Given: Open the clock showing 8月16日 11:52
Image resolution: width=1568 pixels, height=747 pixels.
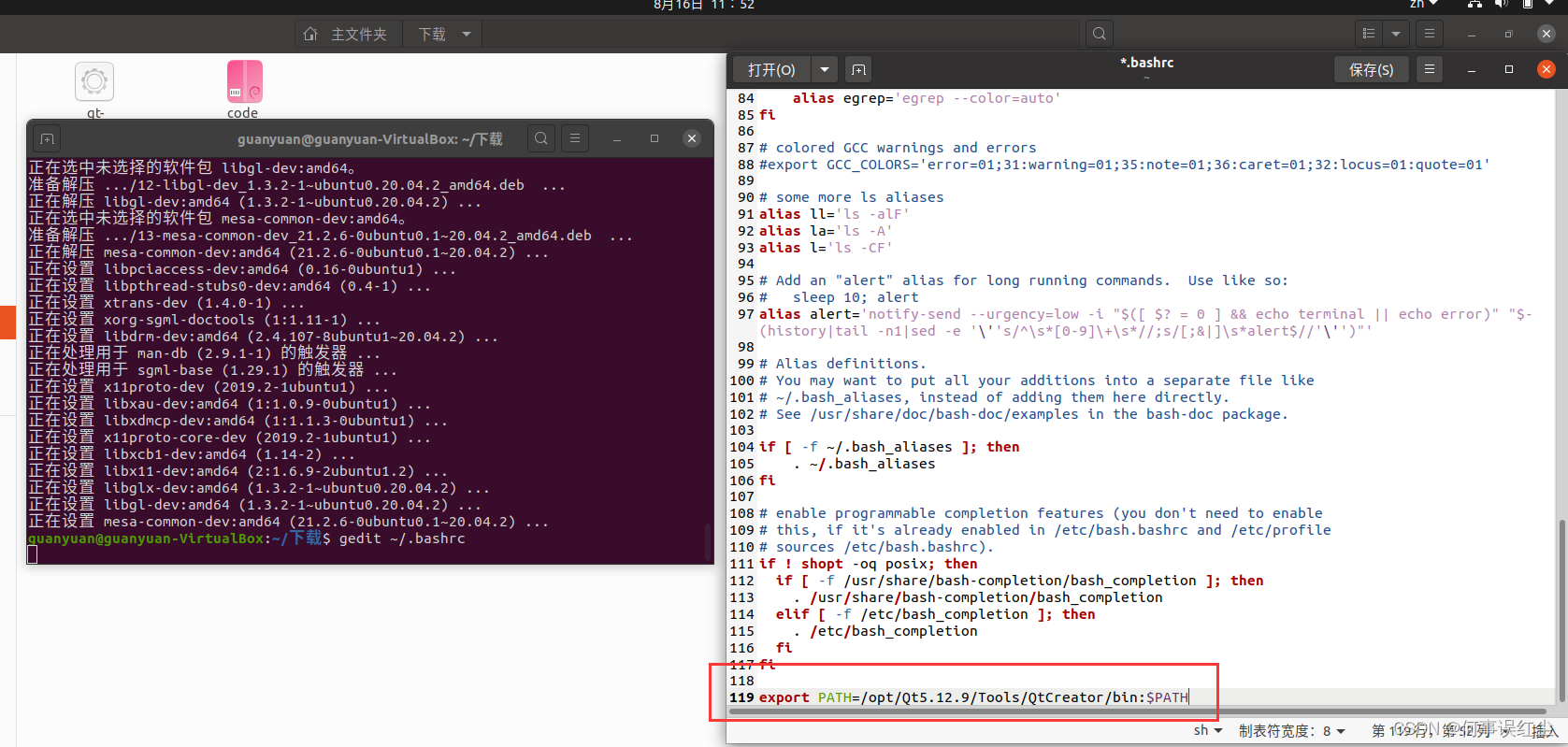Looking at the screenshot, I should point(704,5).
